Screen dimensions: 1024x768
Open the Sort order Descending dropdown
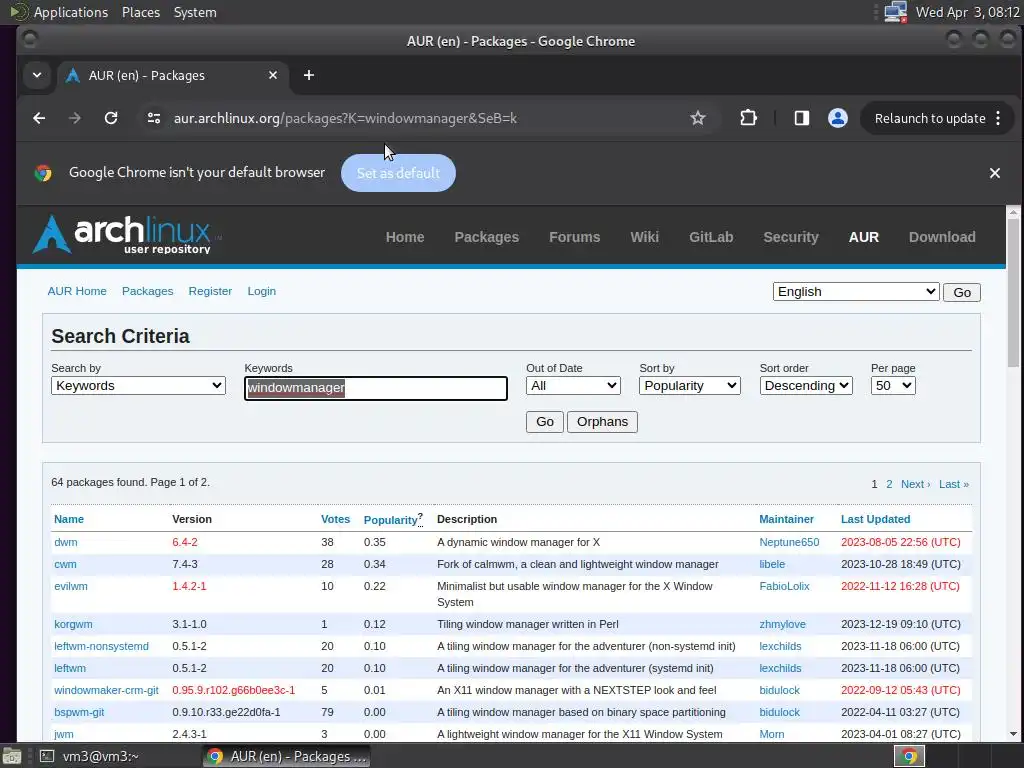point(806,386)
